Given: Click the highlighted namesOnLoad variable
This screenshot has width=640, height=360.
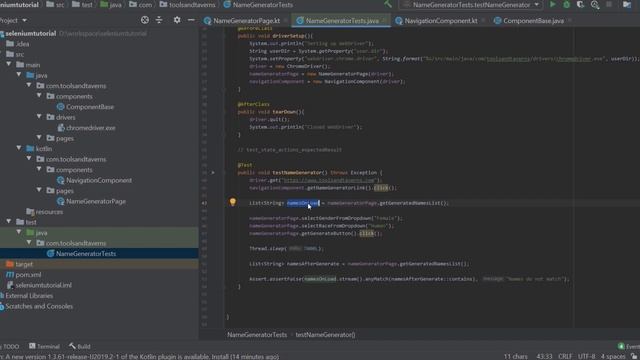Looking at the screenshot, I should pos(303,203).
